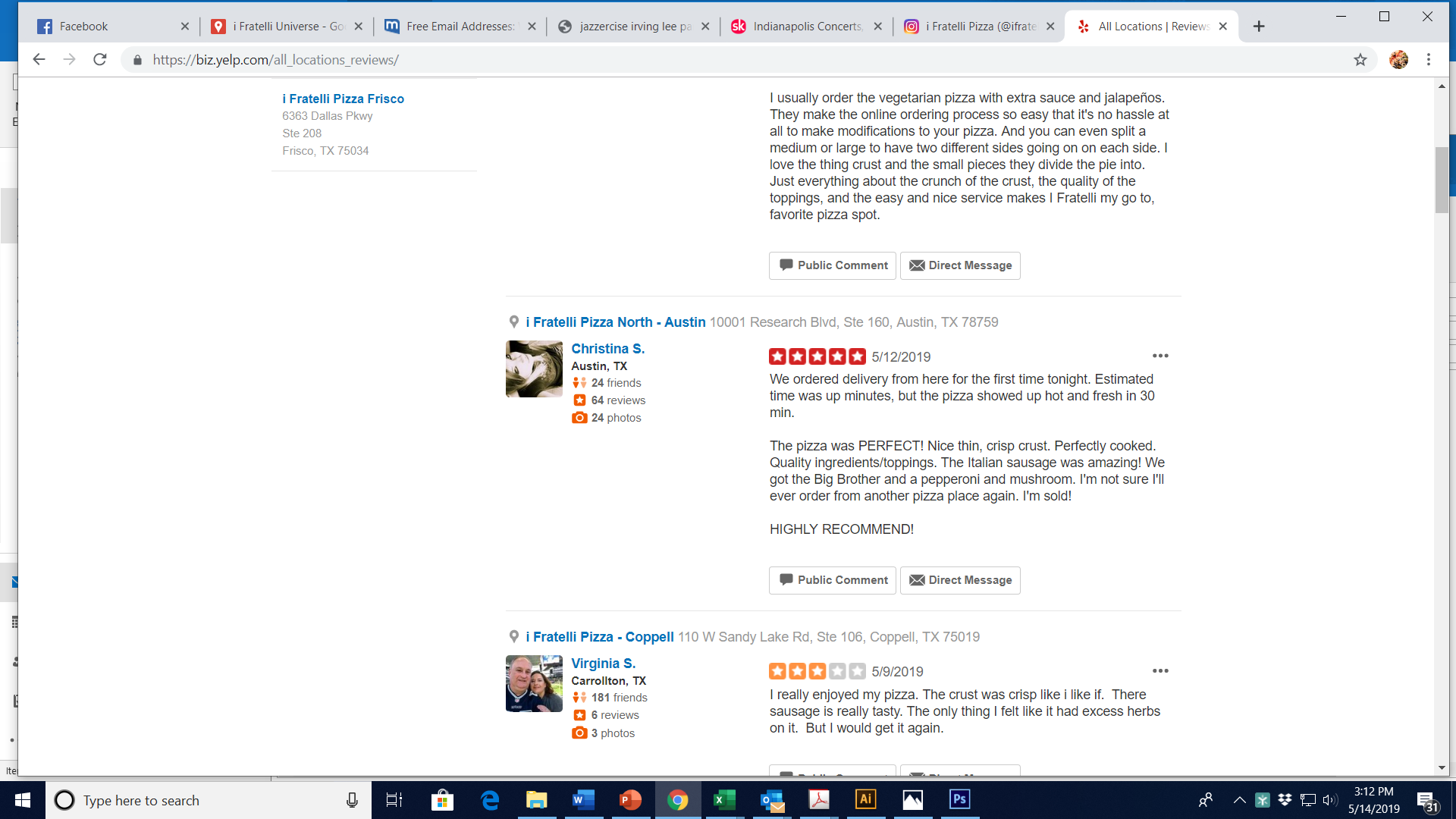Screen dimensions: 1456x819
Task: Post a Public Comment on Christina's review
Action: click(x=833, y=580)
